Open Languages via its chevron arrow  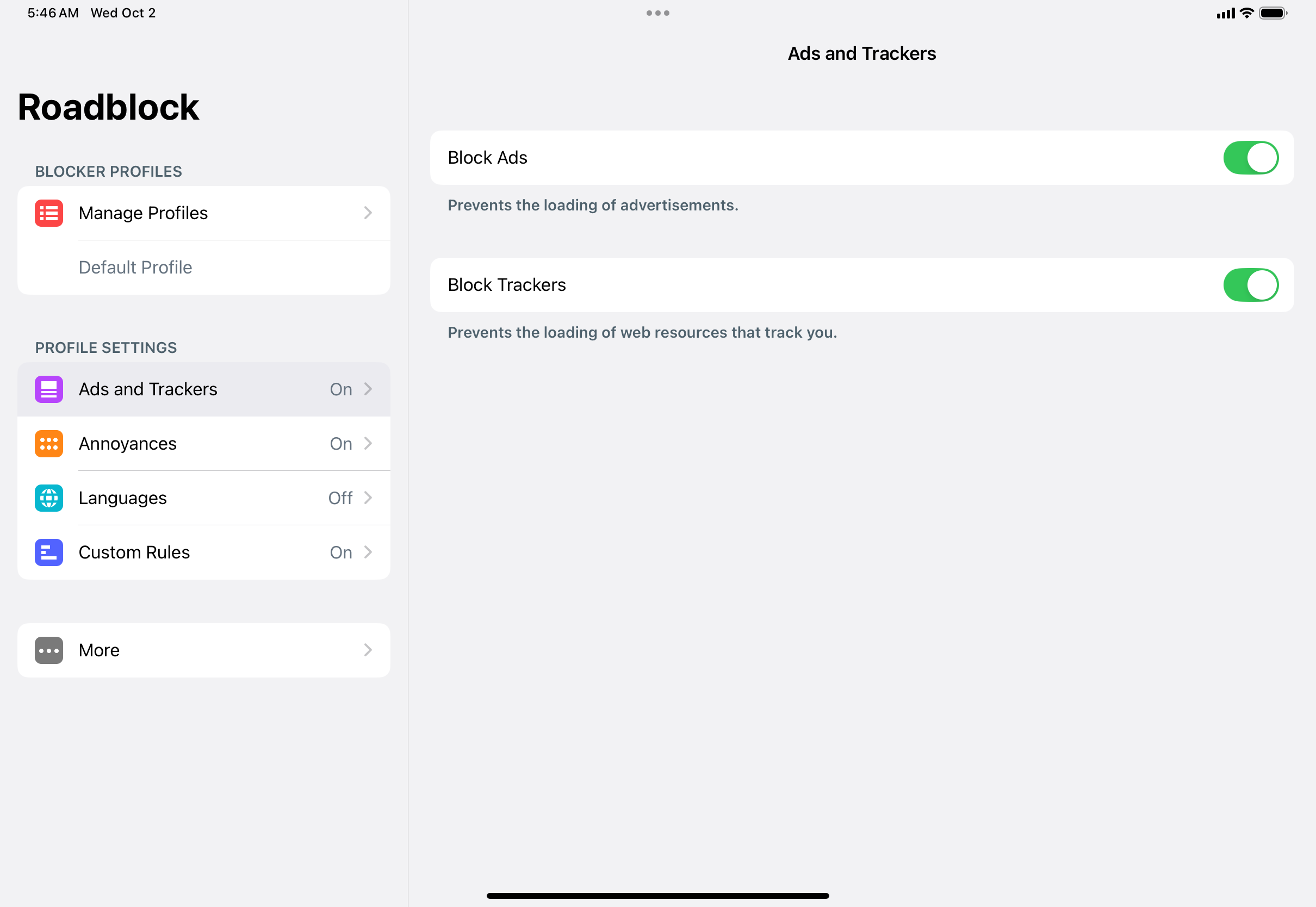pos(368,498)
